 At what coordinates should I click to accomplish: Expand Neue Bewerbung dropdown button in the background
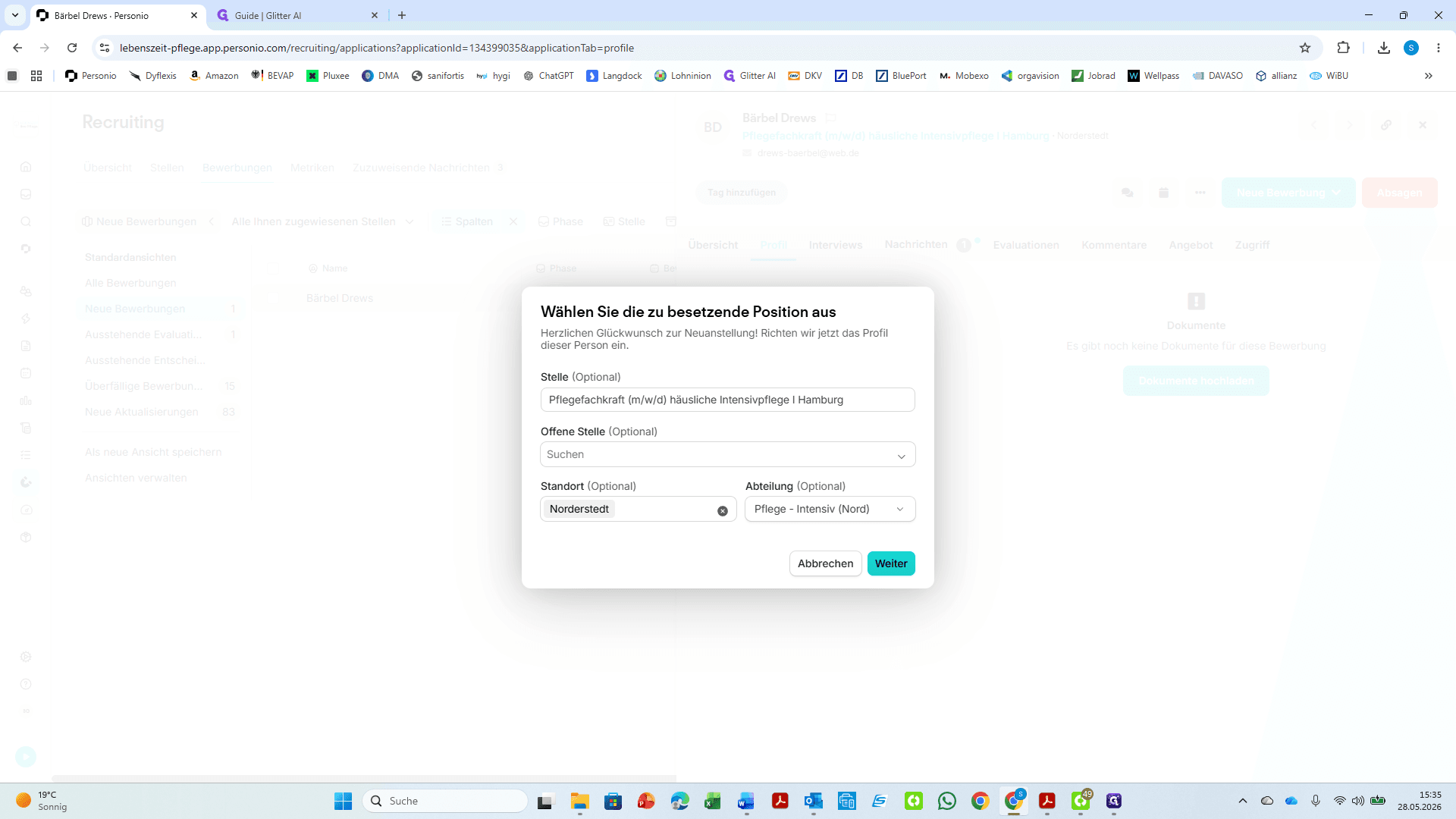(x=1288, y=193)
